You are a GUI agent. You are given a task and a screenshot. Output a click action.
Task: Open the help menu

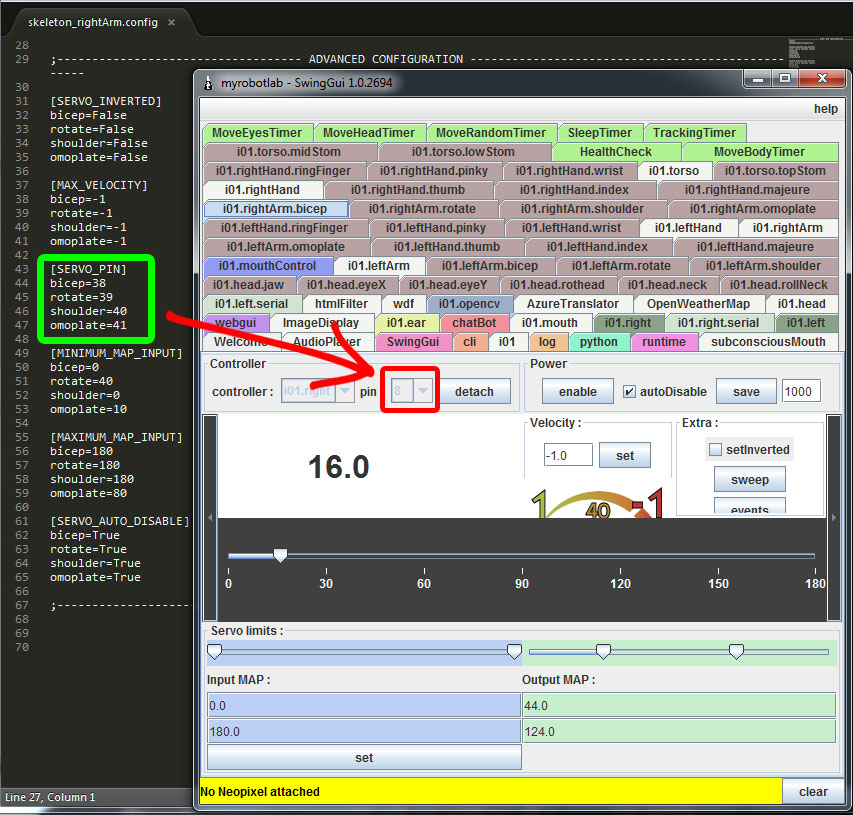(825, 109)
